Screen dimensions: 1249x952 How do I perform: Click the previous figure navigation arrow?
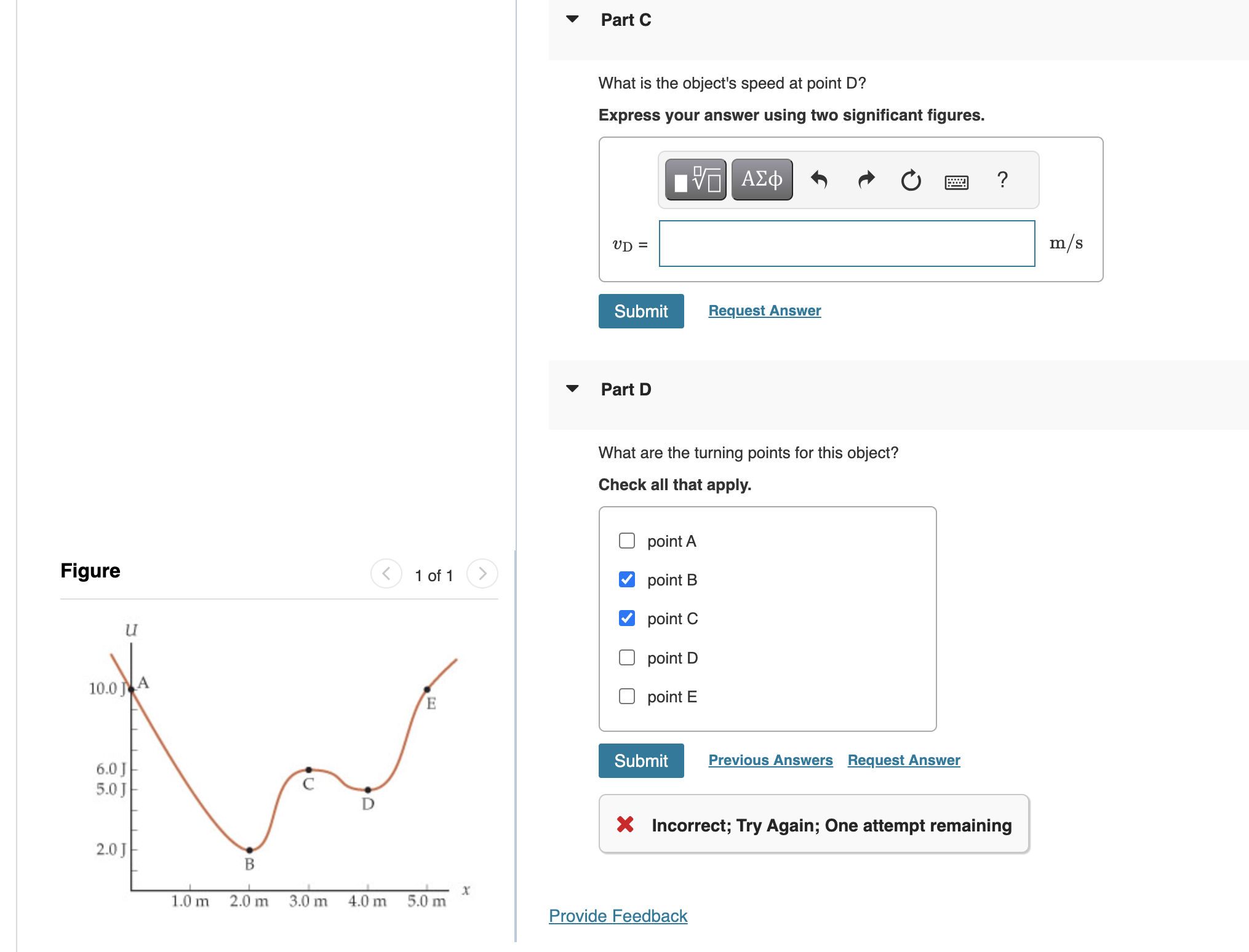[x=386, y=573]
